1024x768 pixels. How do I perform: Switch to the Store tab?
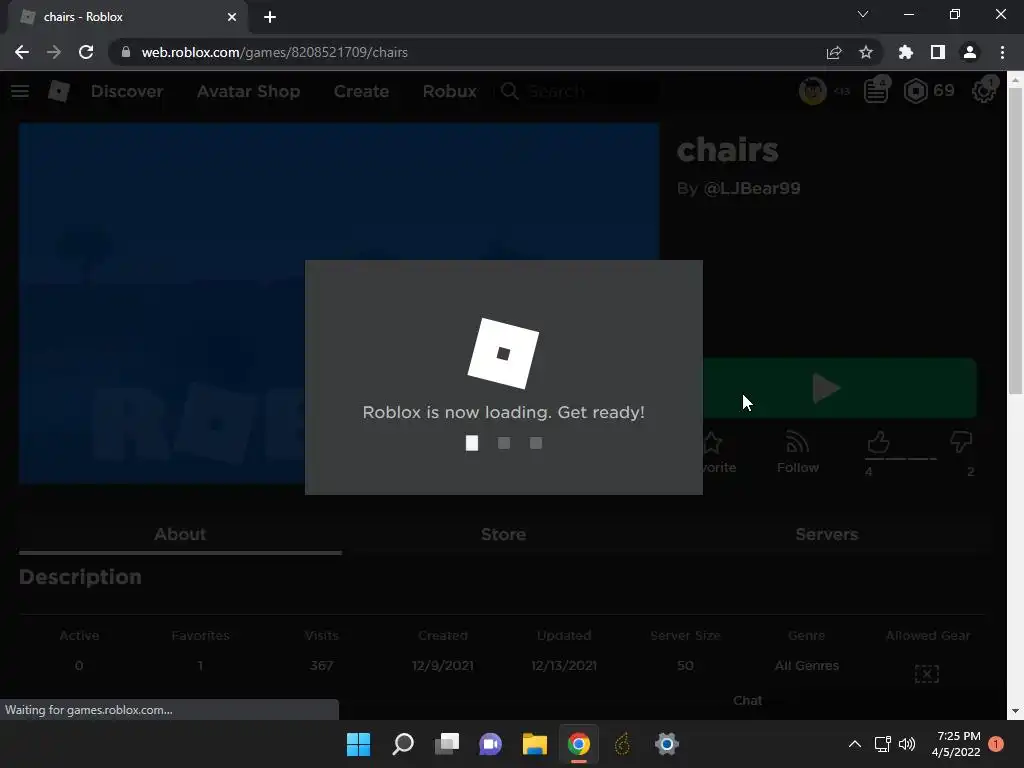504,534
